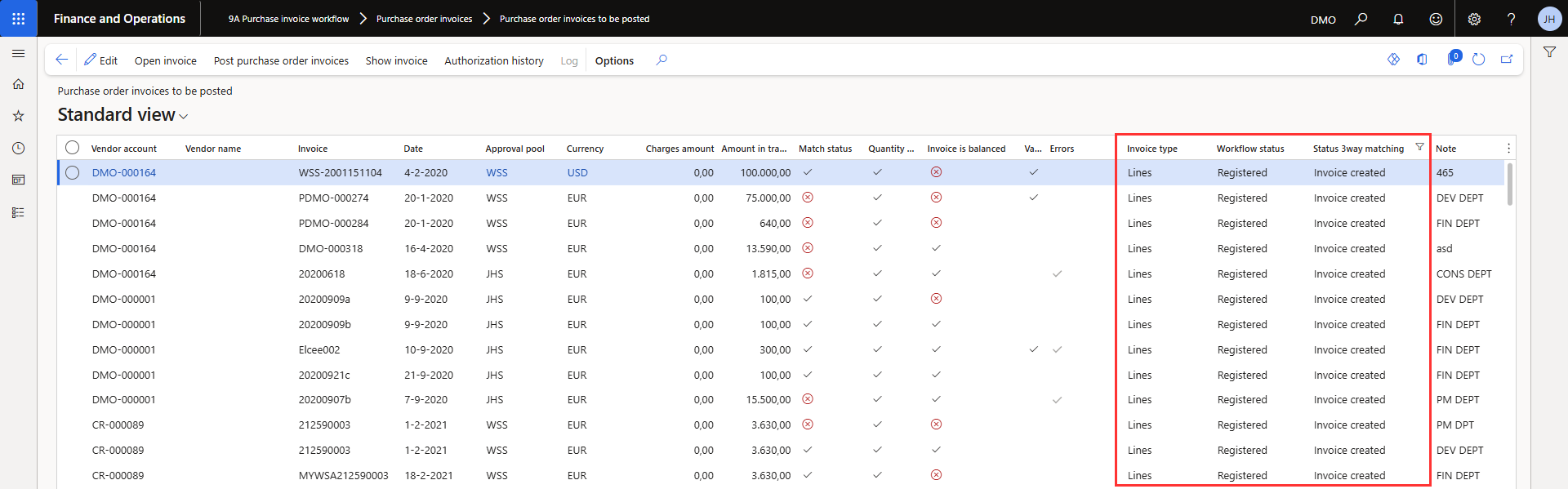This screenshot has width=1568, height=489.
Task: Click Post purchase order invoices button
Action: (x=281, y=60)
